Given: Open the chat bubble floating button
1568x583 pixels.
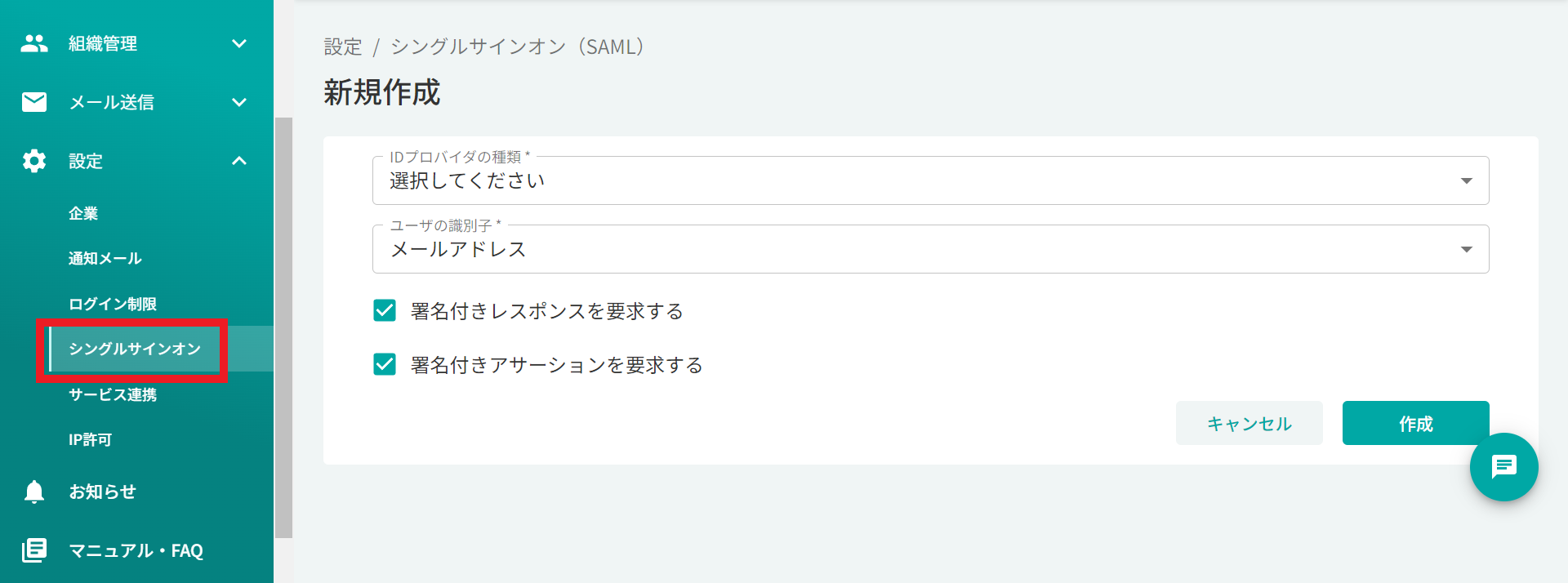Looking at the screenshot, I should (1503, 467).
